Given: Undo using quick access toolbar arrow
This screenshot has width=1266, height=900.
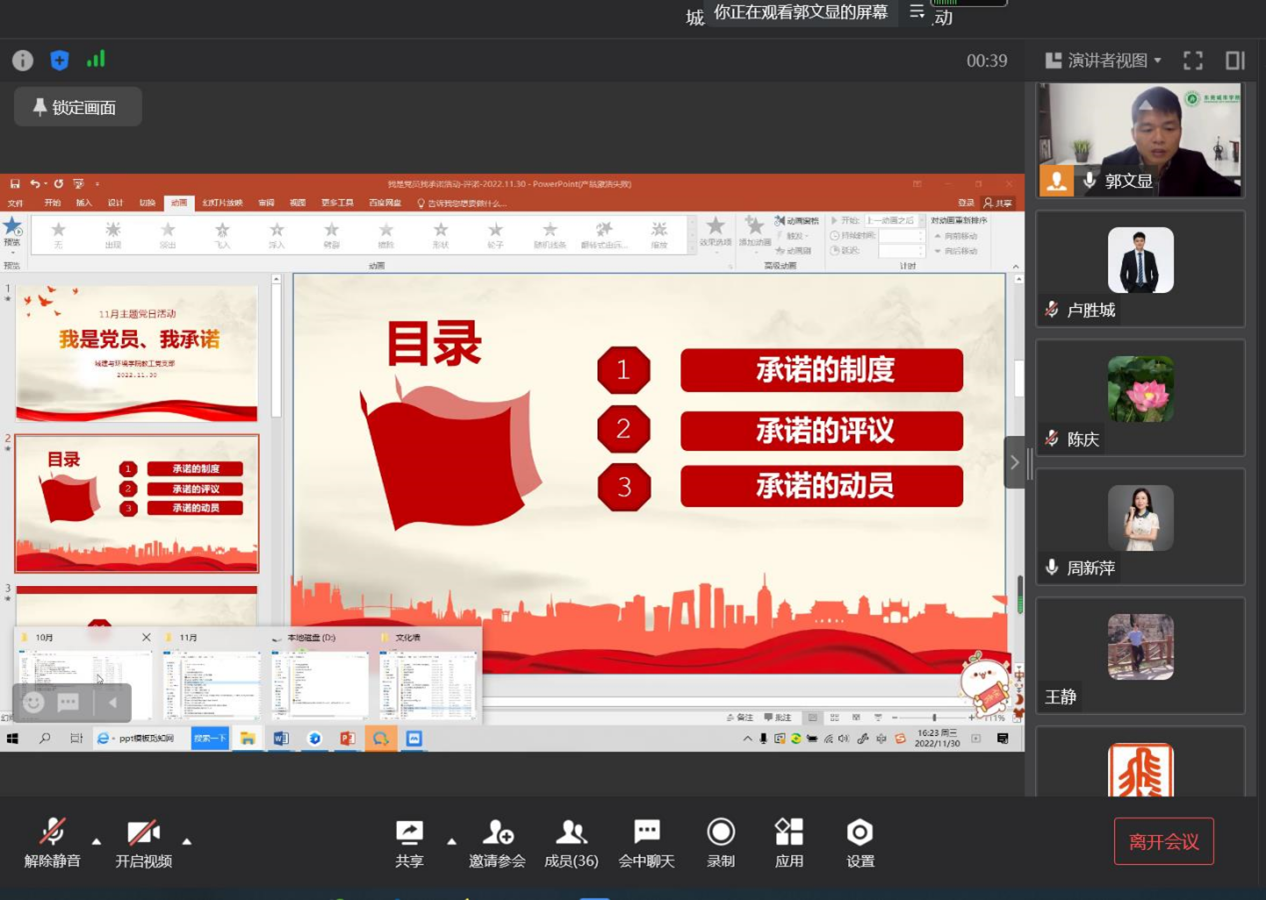Looking at the screenshot, I should pos(35,184).
